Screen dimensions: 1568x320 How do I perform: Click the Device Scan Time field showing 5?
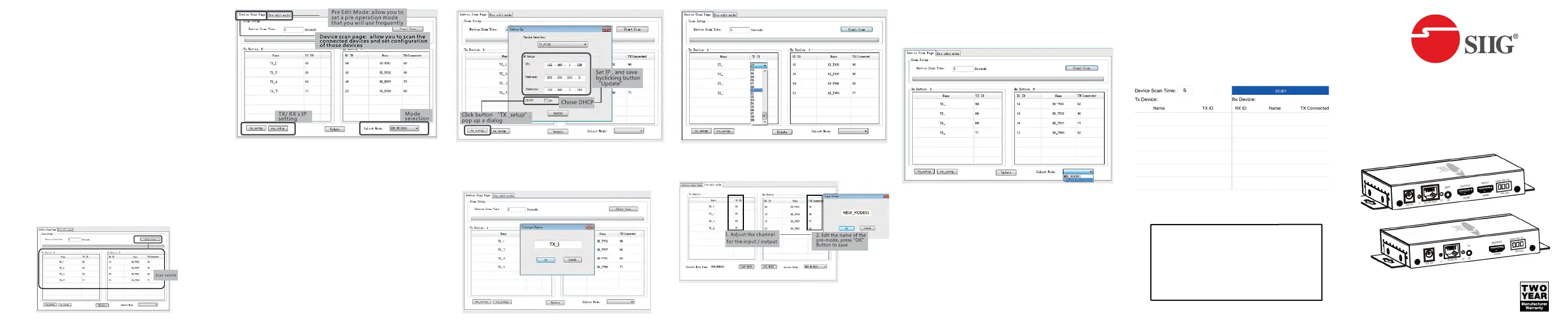[1185, 91]
